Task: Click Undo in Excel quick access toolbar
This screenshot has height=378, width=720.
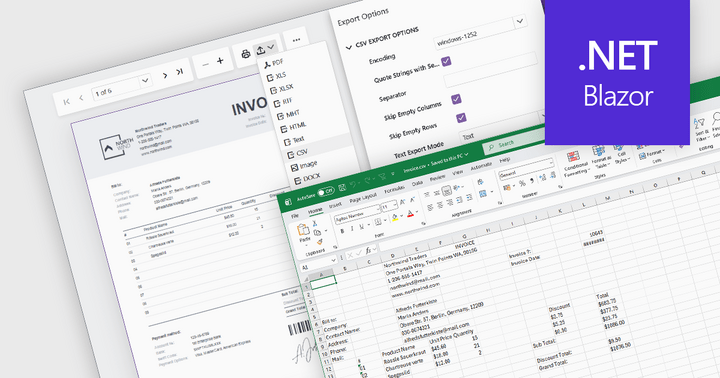Action: [x=353, y=185]
